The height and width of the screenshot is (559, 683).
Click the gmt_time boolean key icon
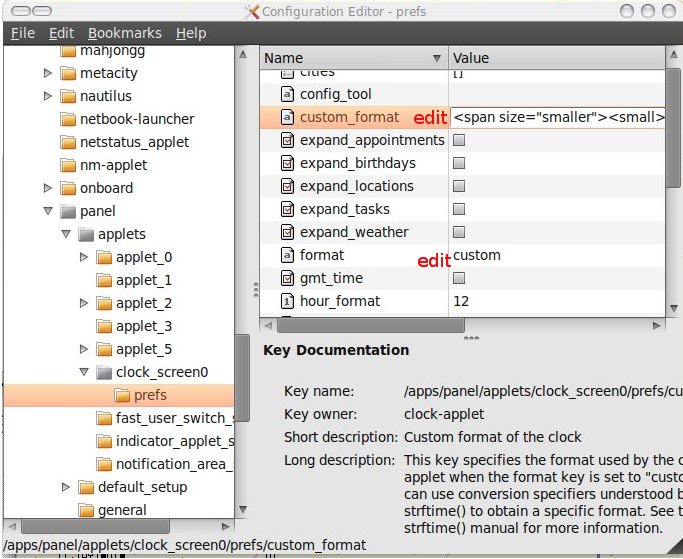[287, 278]
